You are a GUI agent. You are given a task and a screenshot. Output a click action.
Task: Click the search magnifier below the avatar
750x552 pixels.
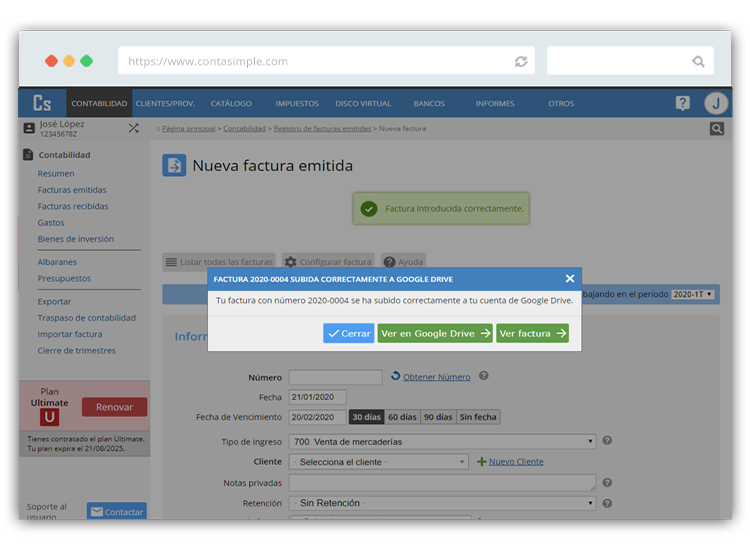[717, 129]
